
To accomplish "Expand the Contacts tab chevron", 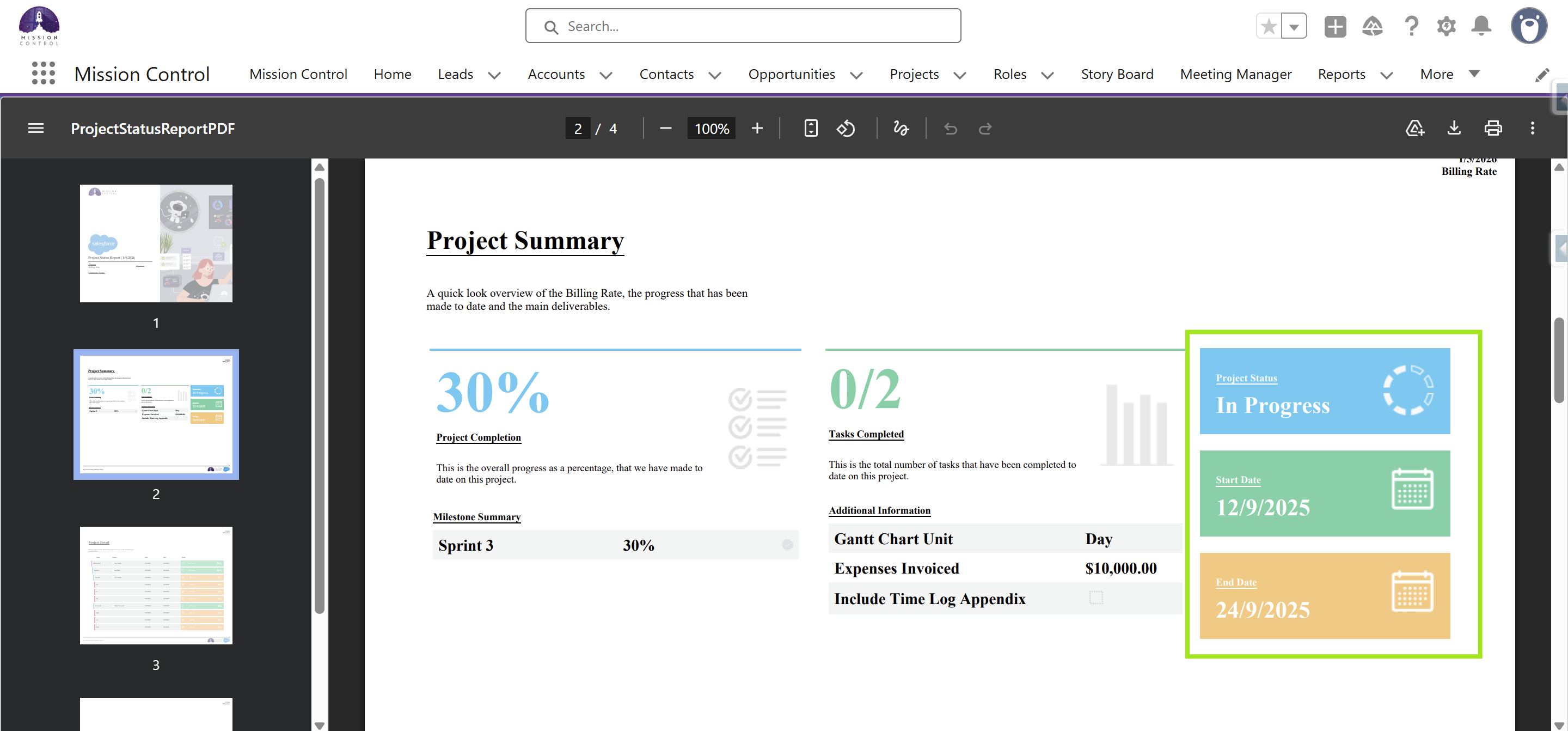I will tap(715, 75).
